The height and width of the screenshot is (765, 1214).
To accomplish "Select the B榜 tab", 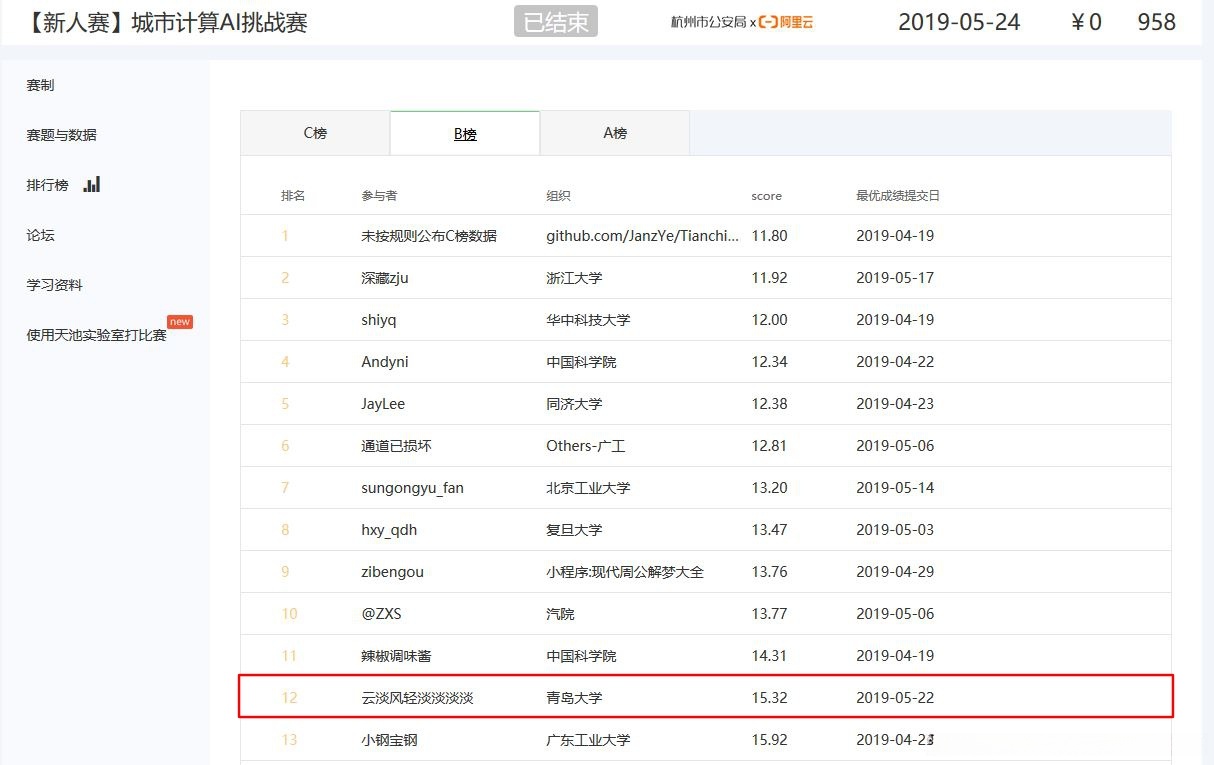I will (x=465, y=134).
